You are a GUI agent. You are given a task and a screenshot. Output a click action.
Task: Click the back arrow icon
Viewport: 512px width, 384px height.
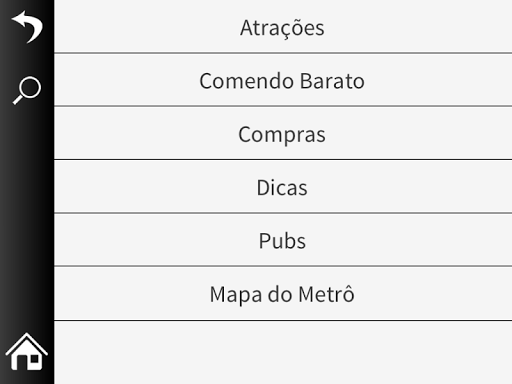[27, 27]
